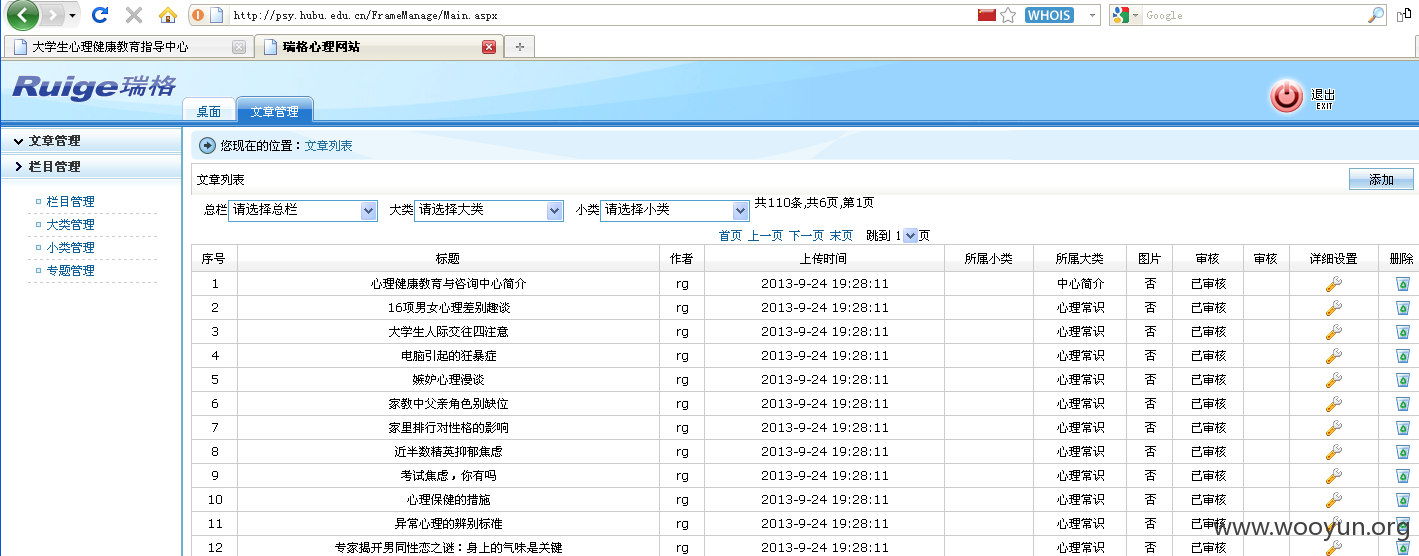Open the page jump number dropdown
The width and height of the screenshot is (1419, 556).
coord(910,236)
